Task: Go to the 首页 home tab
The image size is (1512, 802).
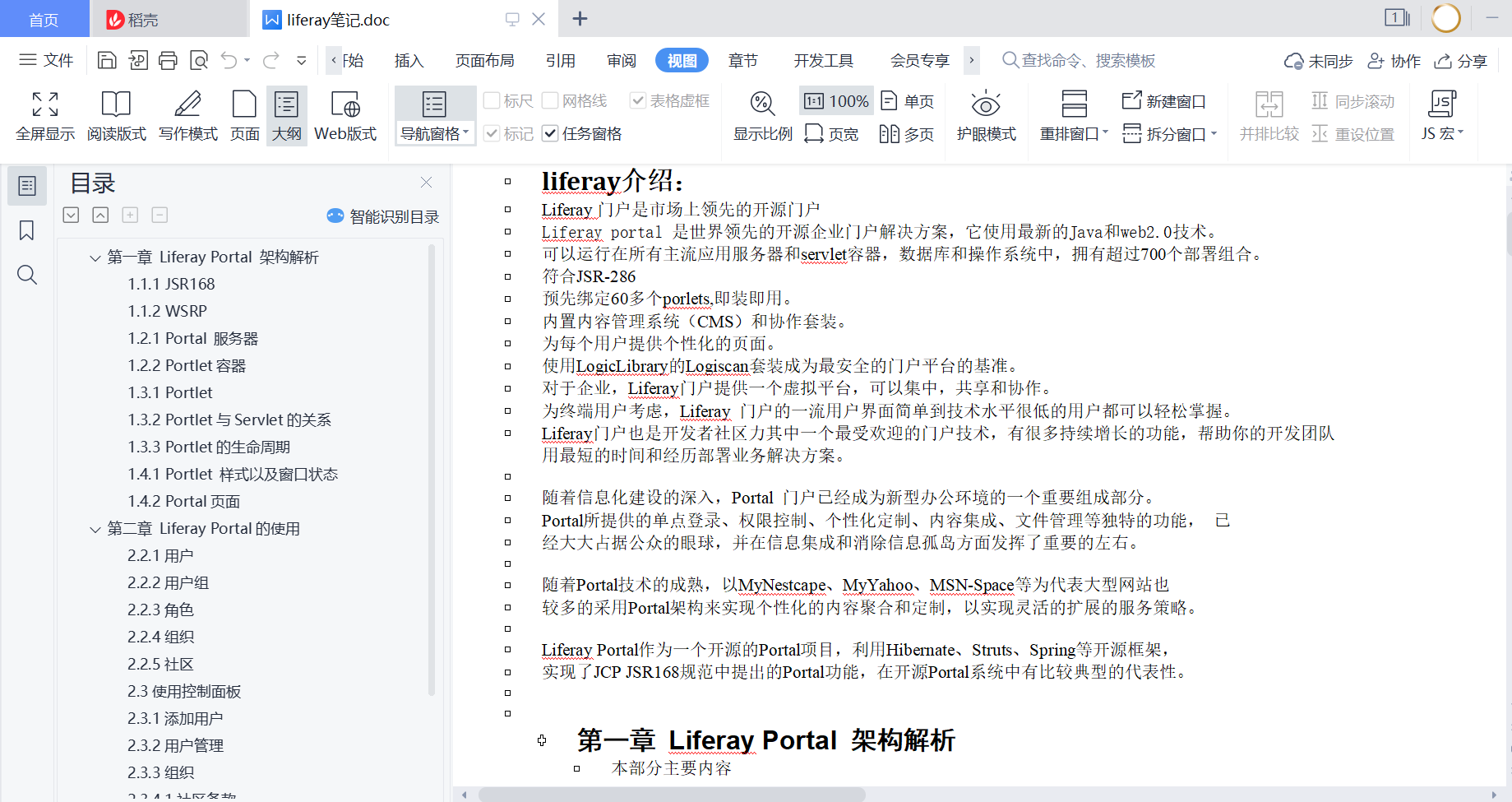Action: tap(44, 19)
